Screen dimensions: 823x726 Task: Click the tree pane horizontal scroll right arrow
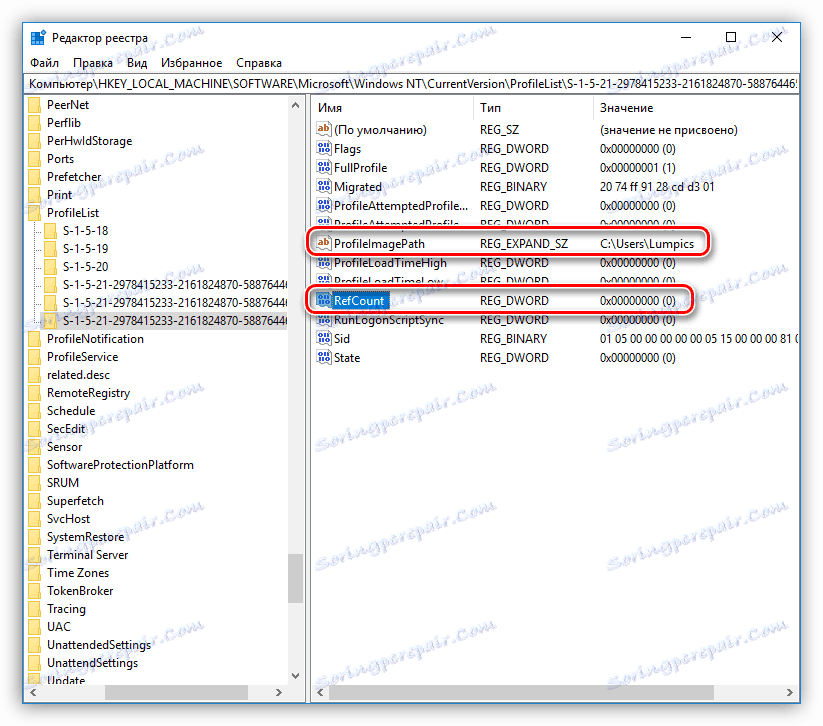click(x=279, y=693)
